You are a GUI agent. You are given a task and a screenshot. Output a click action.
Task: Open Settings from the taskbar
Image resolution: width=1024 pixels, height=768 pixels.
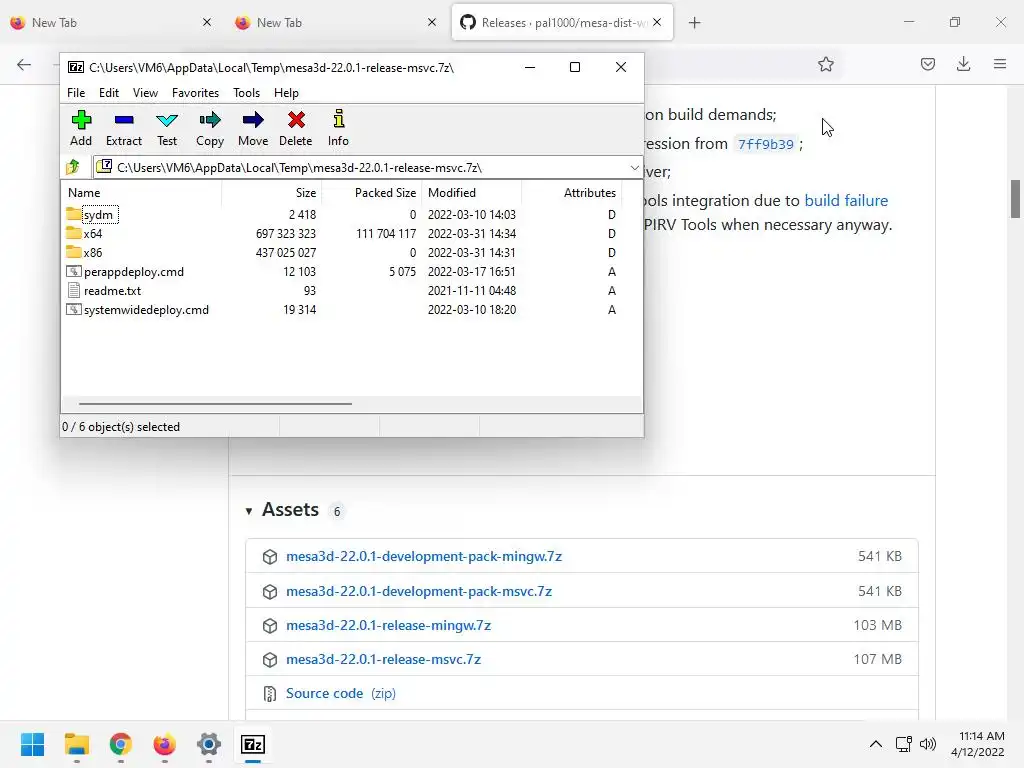(209, 744)
